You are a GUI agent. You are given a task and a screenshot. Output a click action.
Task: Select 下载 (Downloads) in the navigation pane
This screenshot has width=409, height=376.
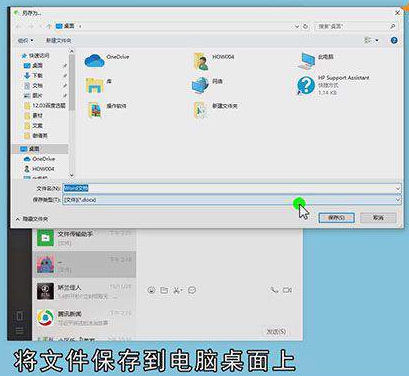tap(33, 76)
